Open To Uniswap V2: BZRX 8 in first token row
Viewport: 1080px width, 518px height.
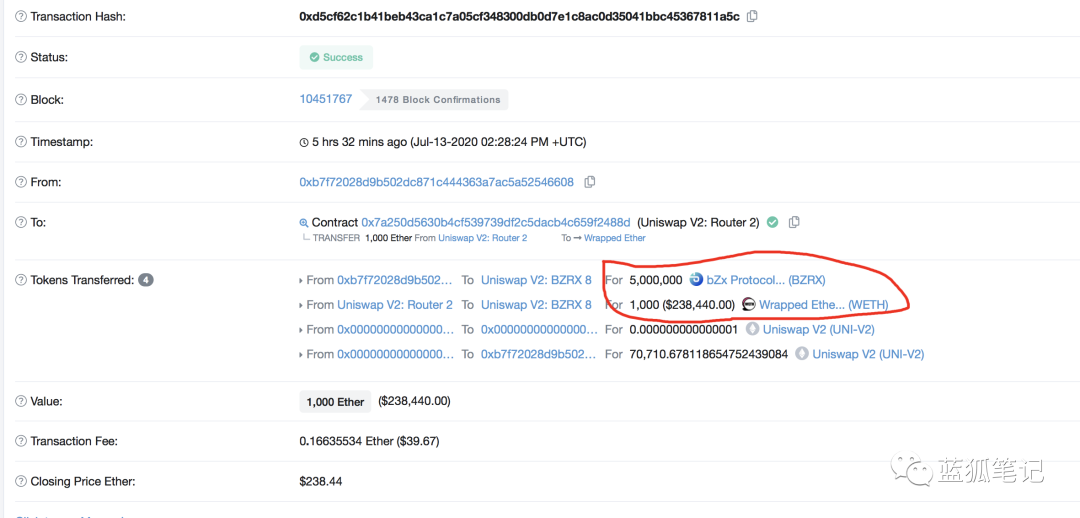(536, 280)
